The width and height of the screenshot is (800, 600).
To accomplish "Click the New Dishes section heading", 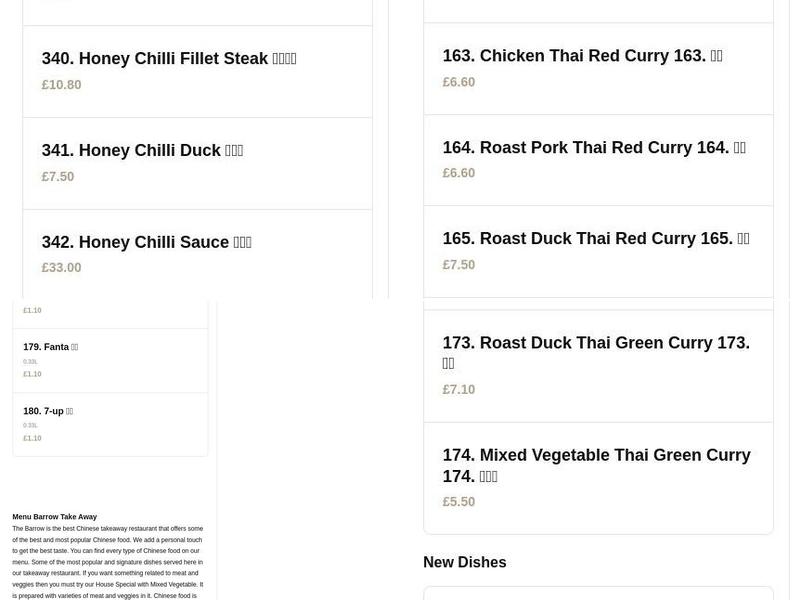I will coord(465,562).
